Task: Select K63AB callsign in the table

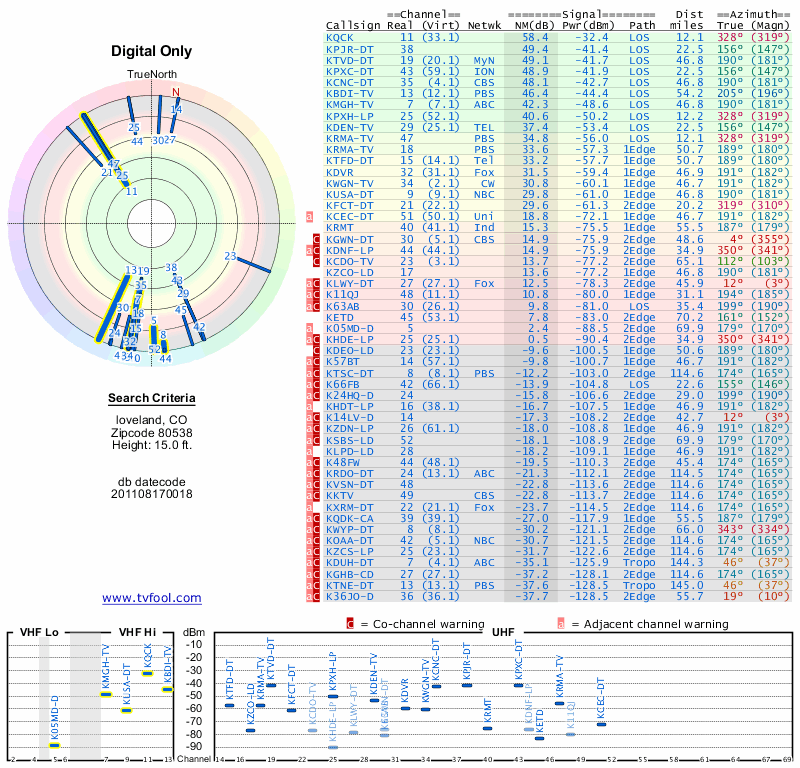Action: tap(343, 307)
